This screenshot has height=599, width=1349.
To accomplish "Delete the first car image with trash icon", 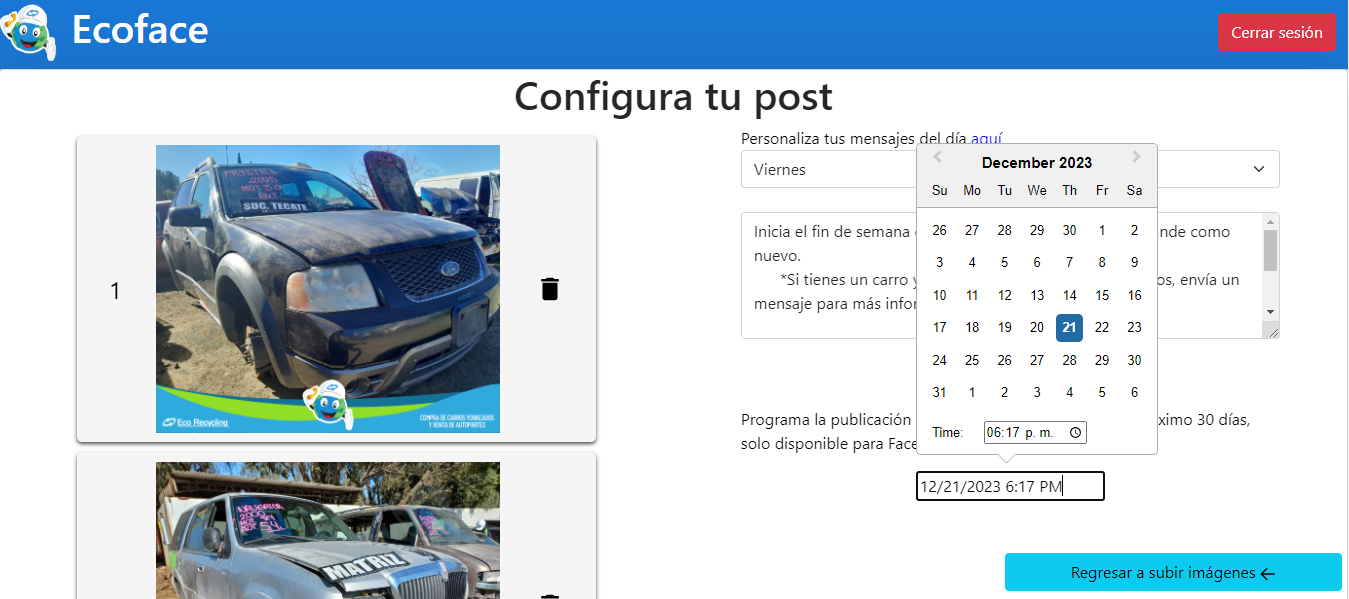I will (549, 289).
